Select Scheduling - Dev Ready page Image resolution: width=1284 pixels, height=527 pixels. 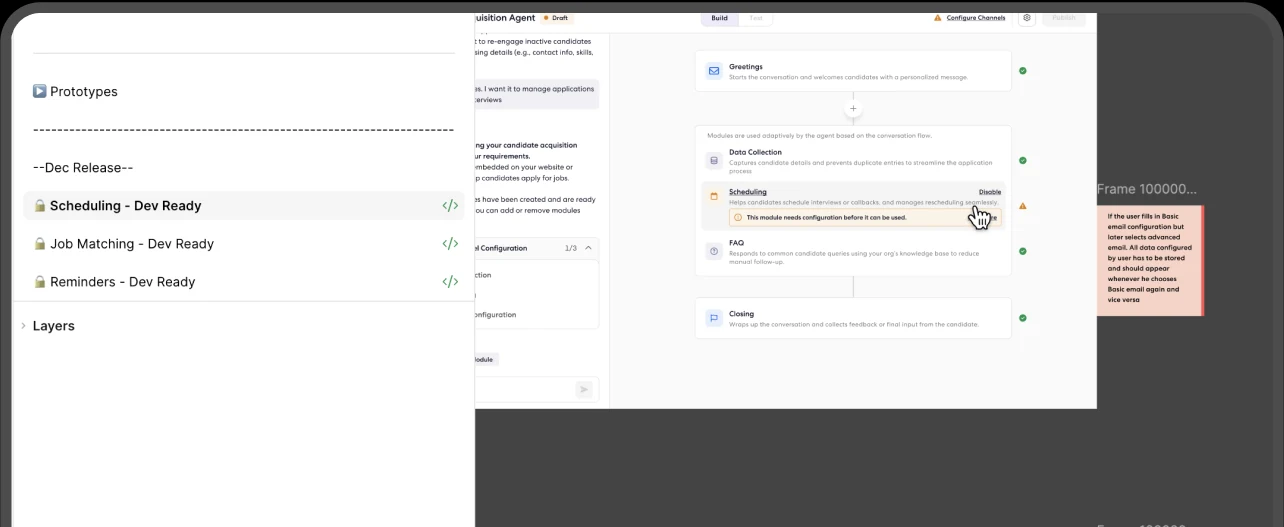(244, 205)
